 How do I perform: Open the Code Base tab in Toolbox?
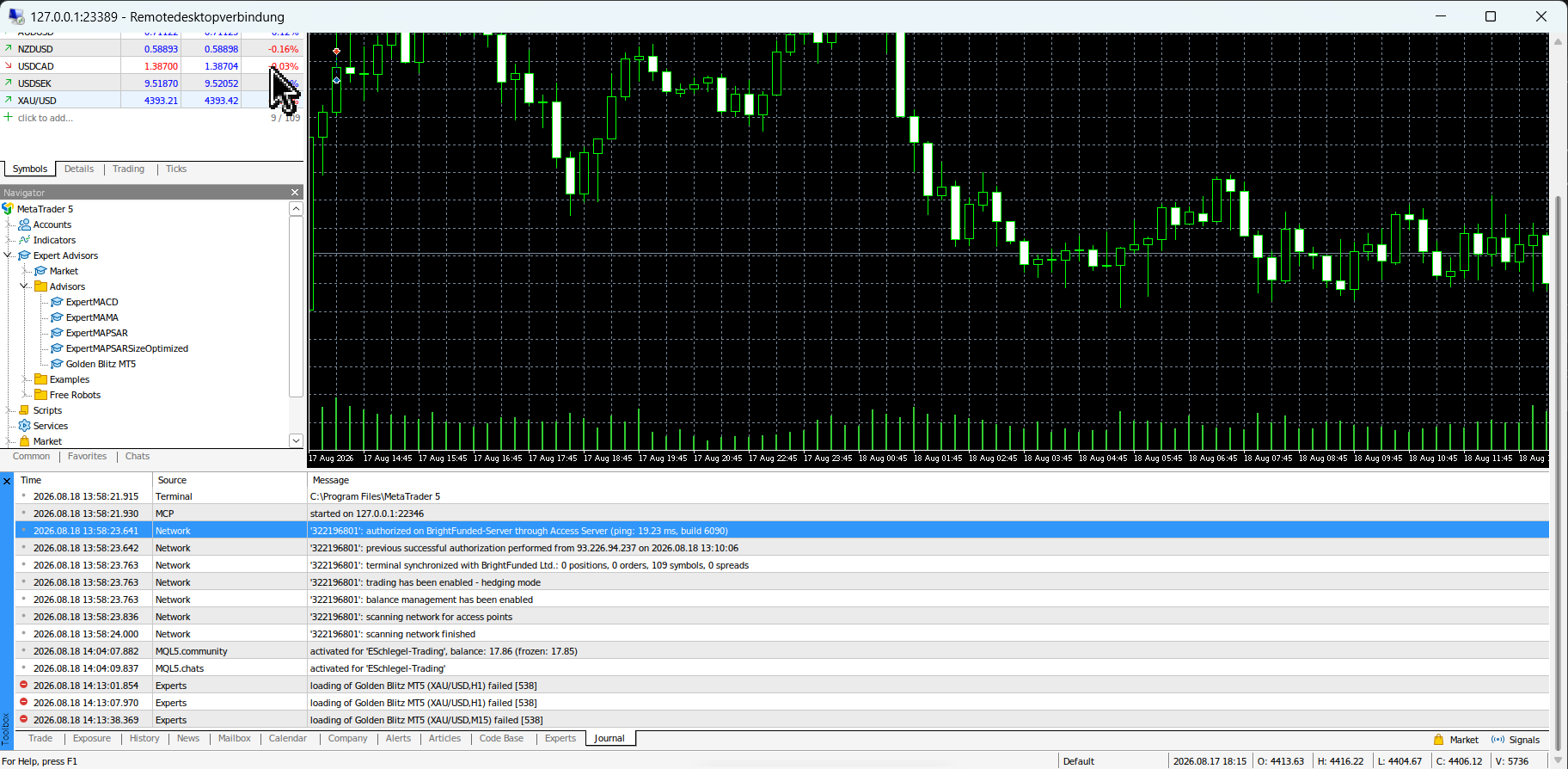(501, 738)
